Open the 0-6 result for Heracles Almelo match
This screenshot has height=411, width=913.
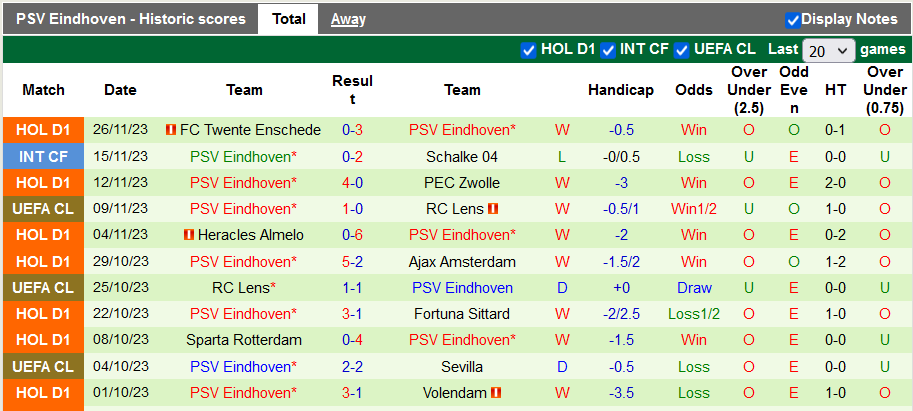(x=352, y=235)
